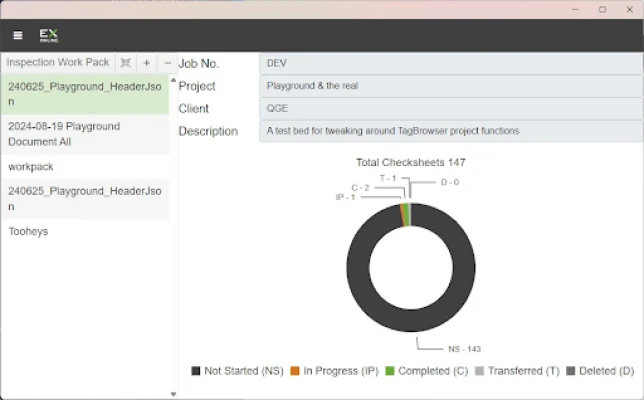The image size is (644, 400).
Task: Click the Inspection Work Pack header label
Action: pyautogui.click(x=58, y=62)
